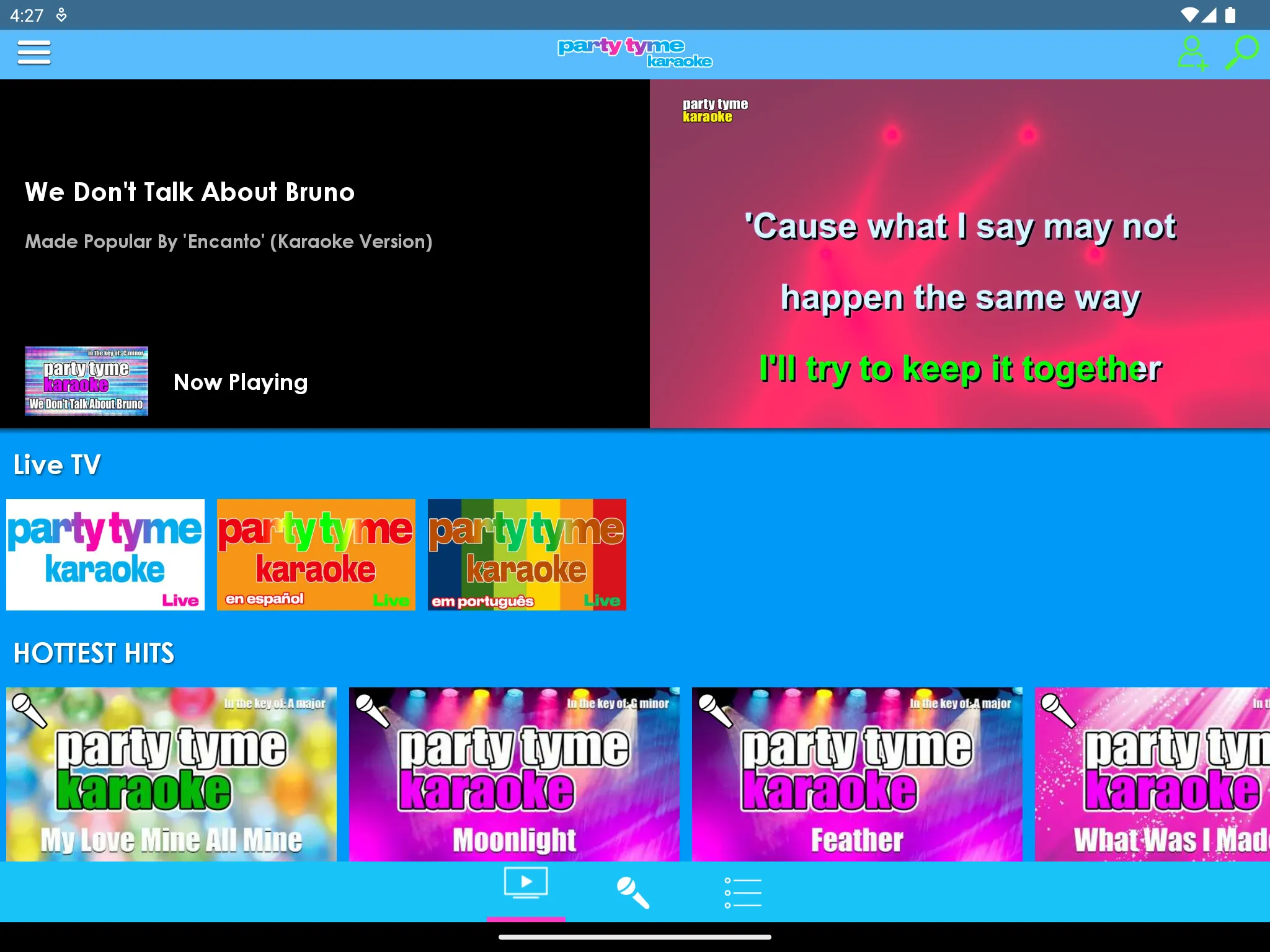This screenshot has width=1270, height=952.
Task: Tap the Wi-Fi status icon
Action: click(1189, 15)
